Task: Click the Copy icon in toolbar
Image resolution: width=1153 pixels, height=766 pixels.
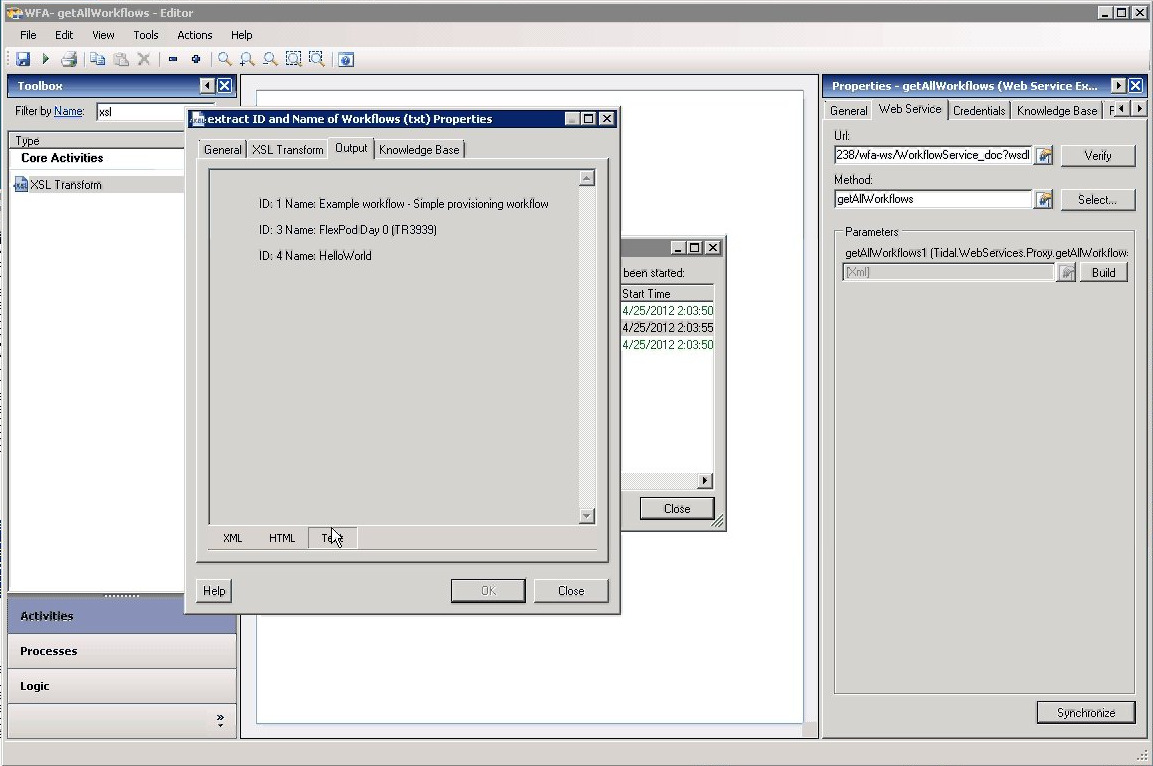Action: [x=97, y=60]
